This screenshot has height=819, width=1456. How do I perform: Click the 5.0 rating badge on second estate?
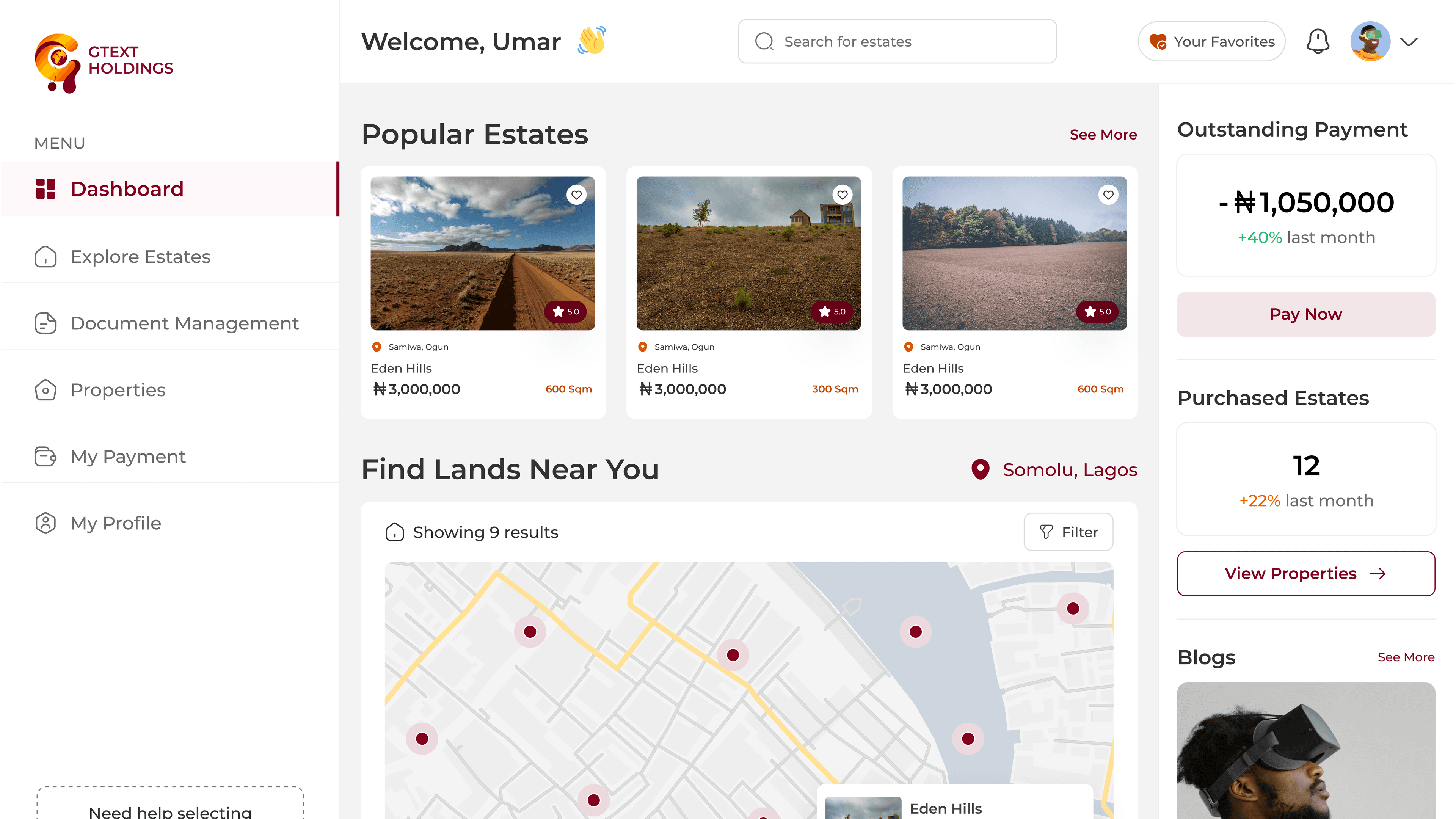pyautogui.click(x=832, y=311)
